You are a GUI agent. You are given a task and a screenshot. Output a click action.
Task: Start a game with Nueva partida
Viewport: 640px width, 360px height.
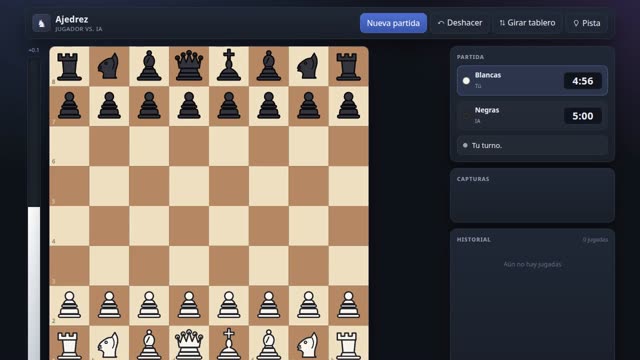point(393,23)
